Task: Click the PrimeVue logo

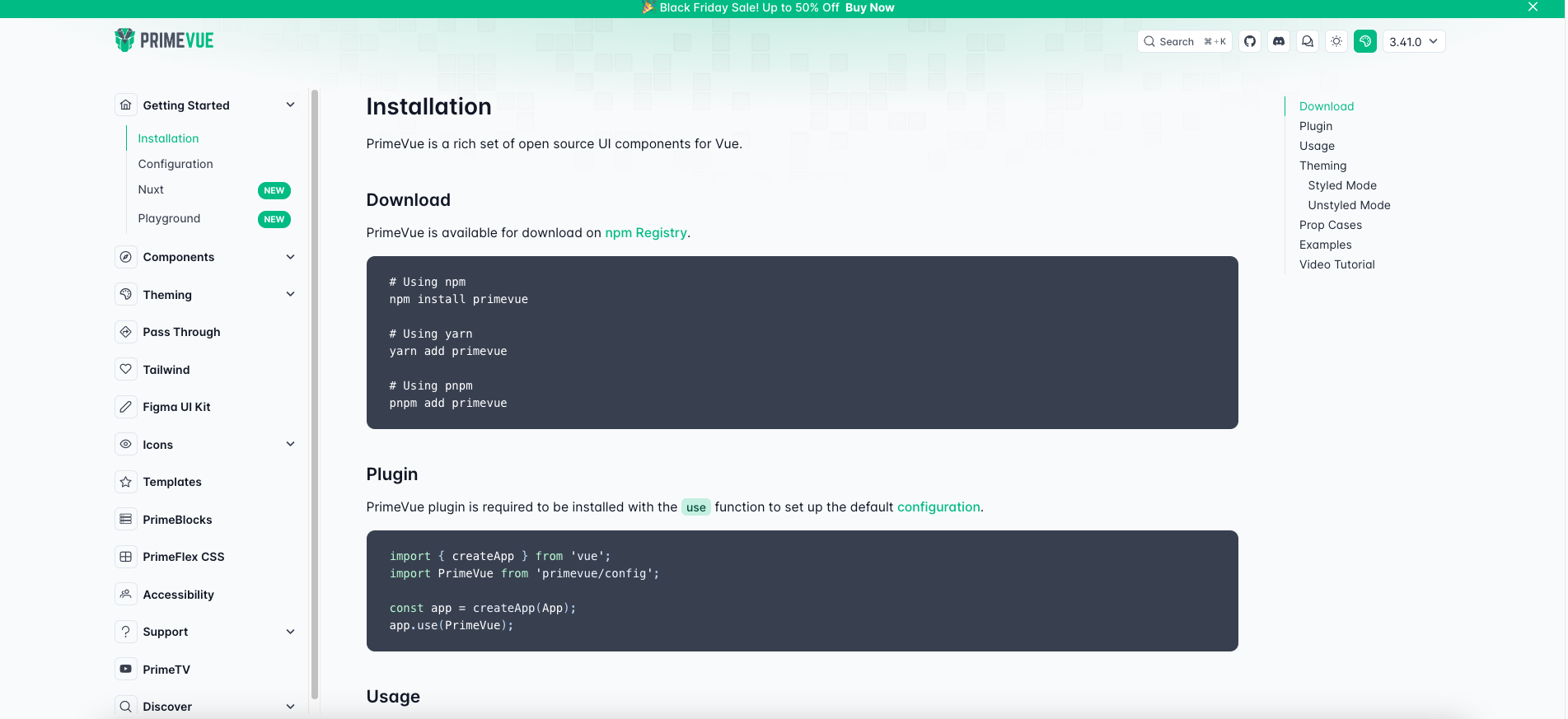Action: [164, 40]
